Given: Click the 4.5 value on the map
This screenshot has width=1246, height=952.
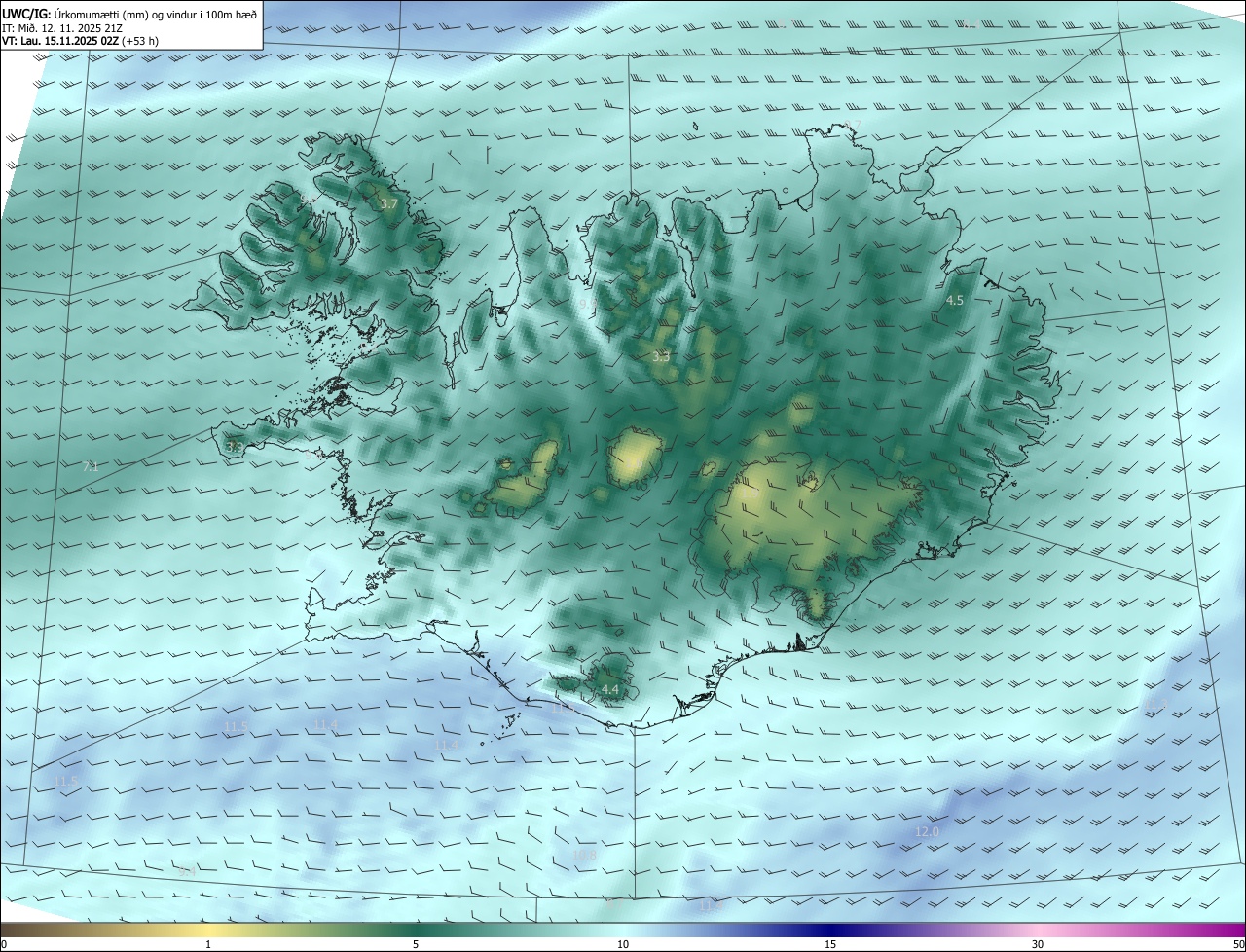Looking at the screenshot, I should click(x=955, y=301).
